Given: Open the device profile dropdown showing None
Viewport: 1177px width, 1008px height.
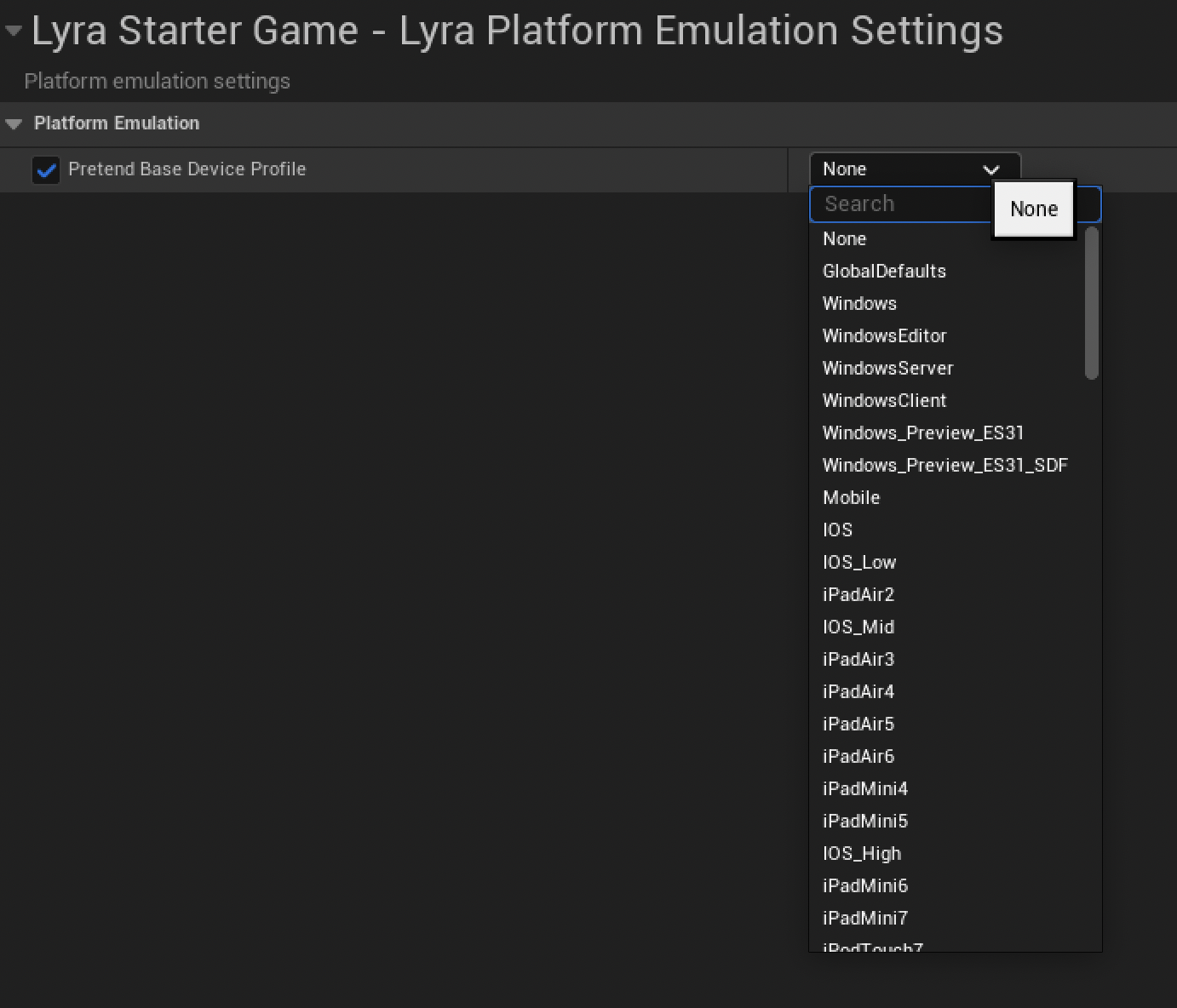Looking at the screenshot, I should pyautogui.click(x=915, y=169).
